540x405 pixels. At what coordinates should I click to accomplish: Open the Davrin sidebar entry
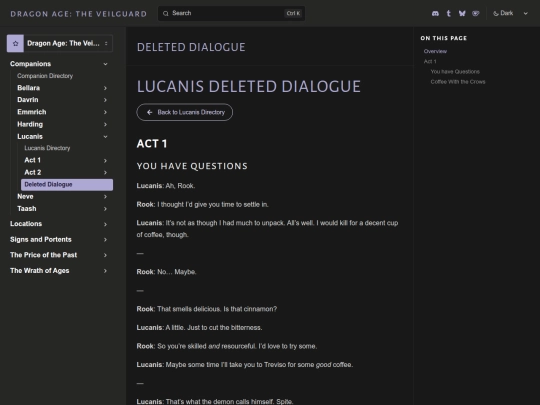pos(28,100)
